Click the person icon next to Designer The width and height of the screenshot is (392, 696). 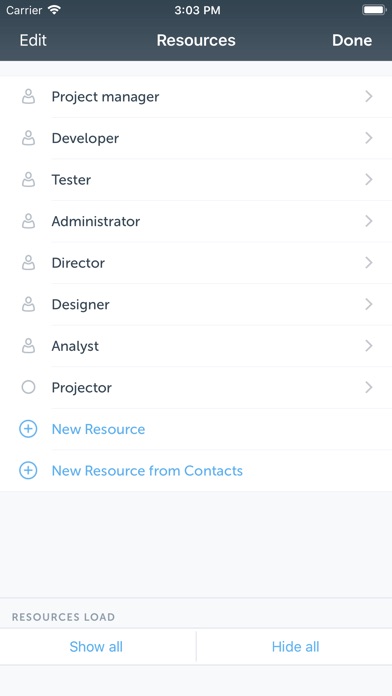coord(28,304)
